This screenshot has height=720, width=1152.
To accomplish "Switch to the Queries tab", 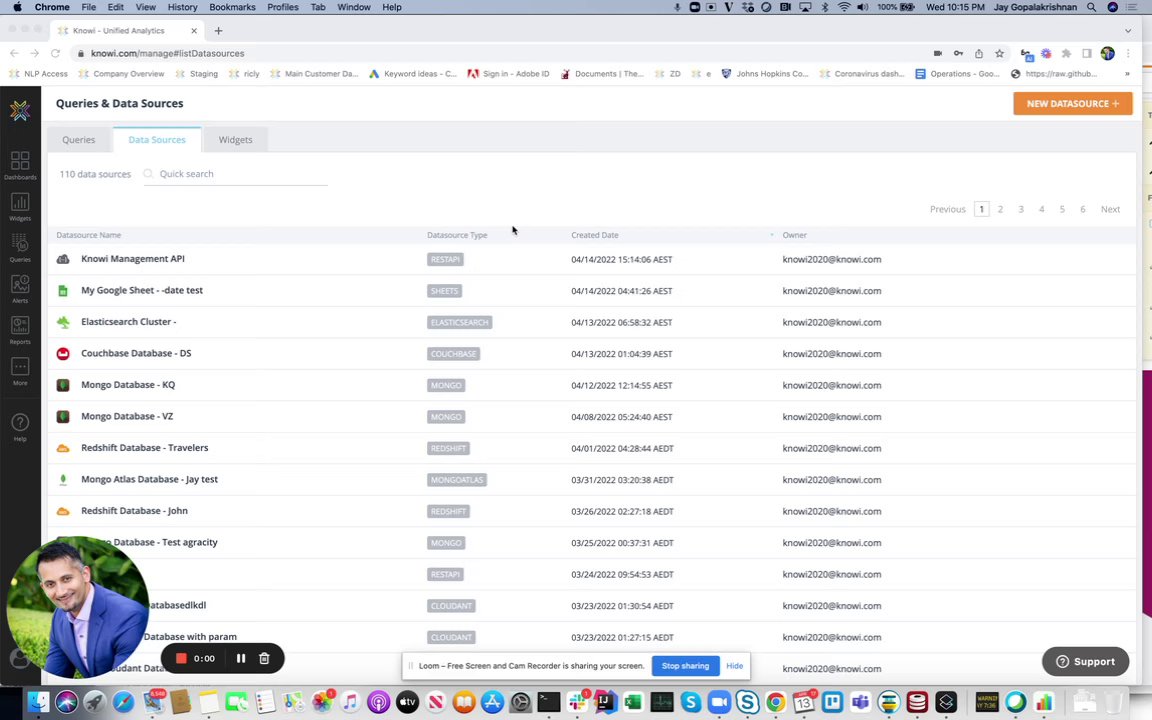I will point(79,140).
